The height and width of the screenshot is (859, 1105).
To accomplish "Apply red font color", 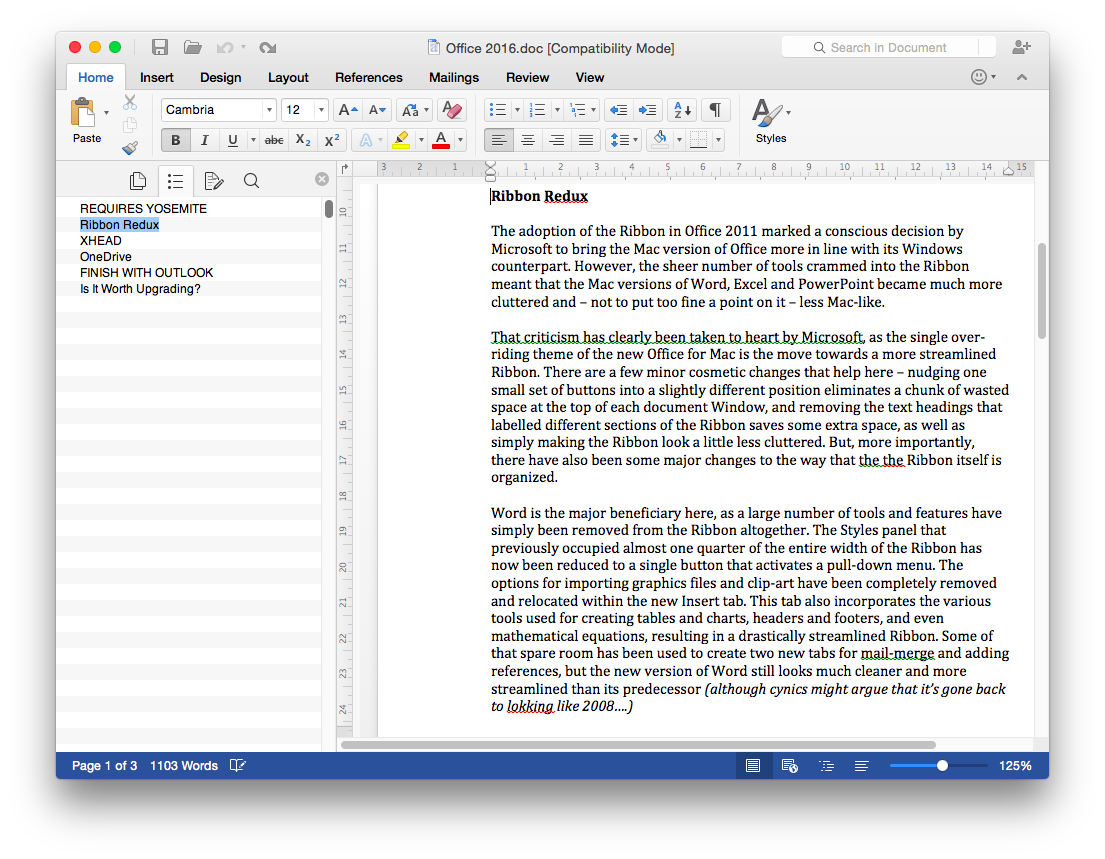I will click(441, 140).
